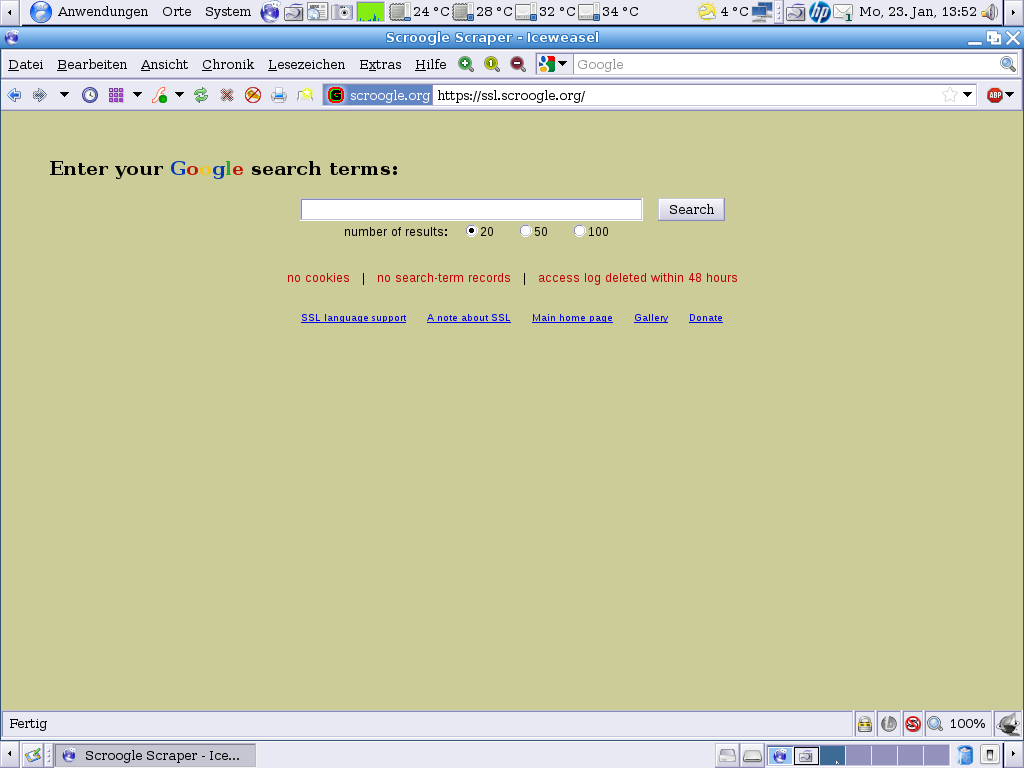The width and height of the screenshot is (1024, 768).
Task: Click the red no-script status bar icon
Action: click(x=913, y=724)
